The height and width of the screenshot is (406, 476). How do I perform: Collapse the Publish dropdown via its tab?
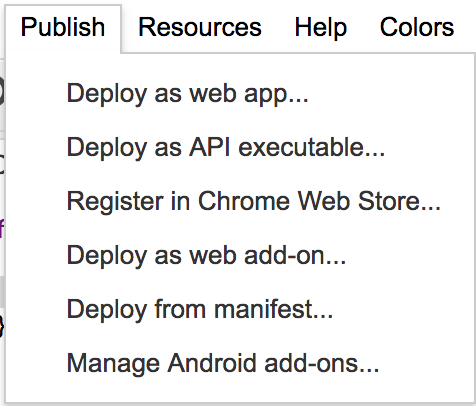[x=63, y=28]
